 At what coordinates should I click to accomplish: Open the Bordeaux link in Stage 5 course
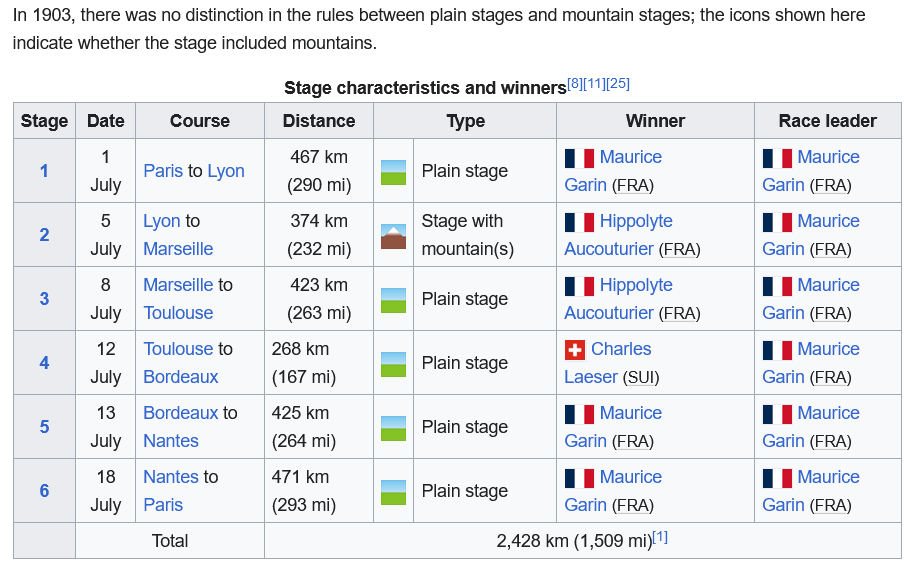pos(180,413)
